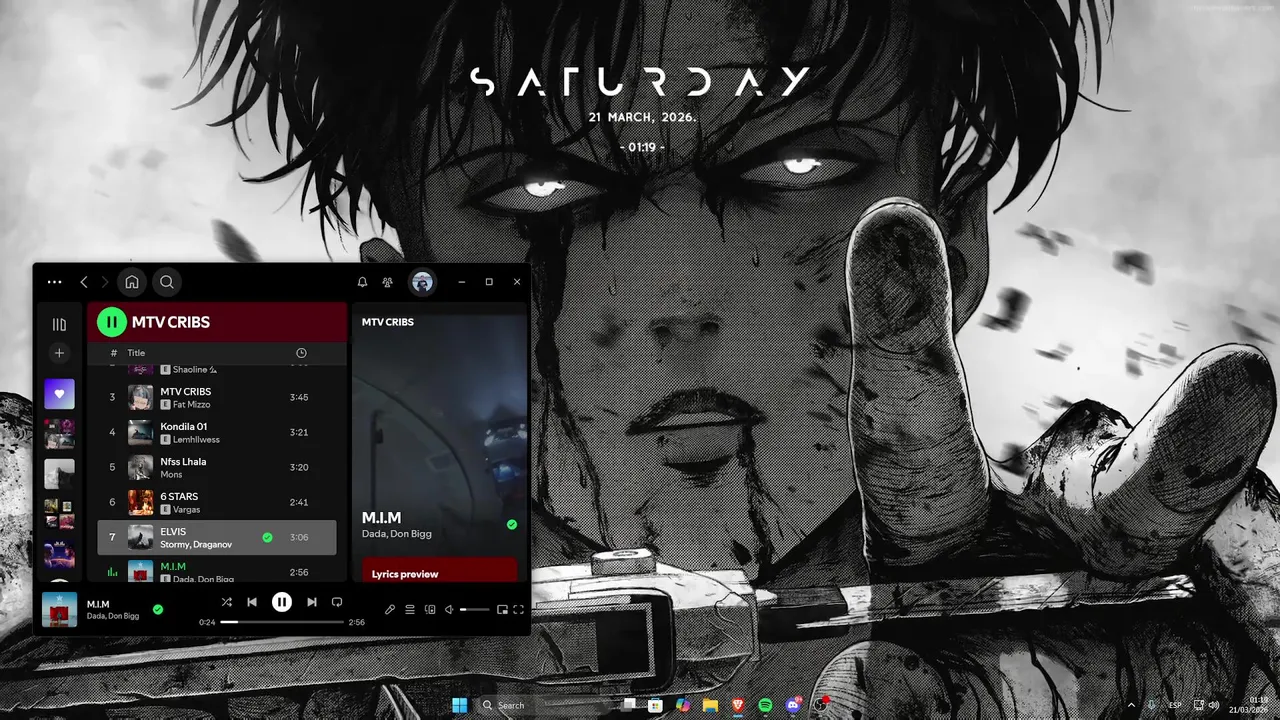Screen dimensions: 1280x720
Task: Pause the MTV CRIBS playlist green button
Action: tap(112, 322)
